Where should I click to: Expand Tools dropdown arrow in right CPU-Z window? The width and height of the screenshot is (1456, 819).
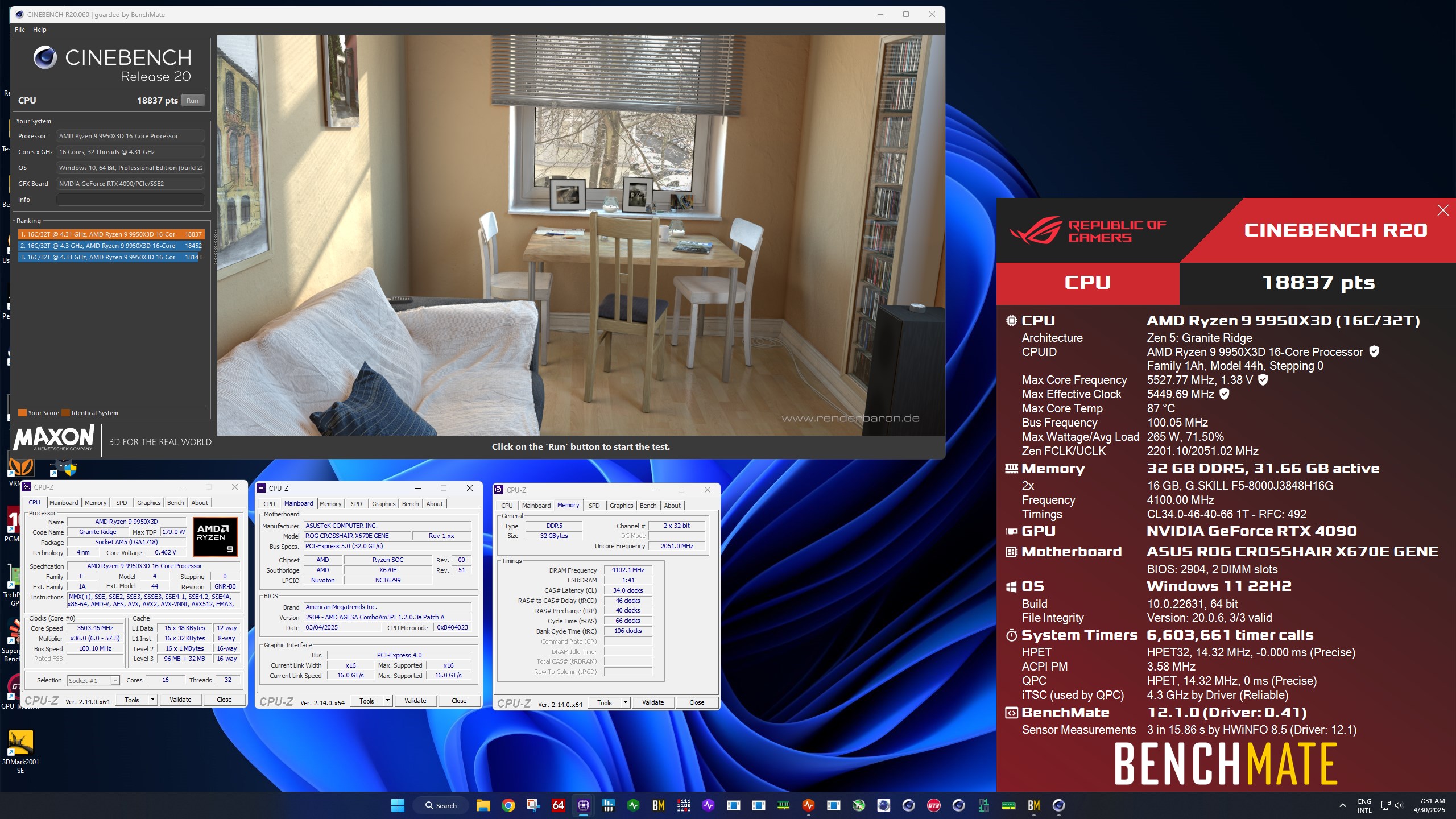pyautogui.click(x=625, y=702)
